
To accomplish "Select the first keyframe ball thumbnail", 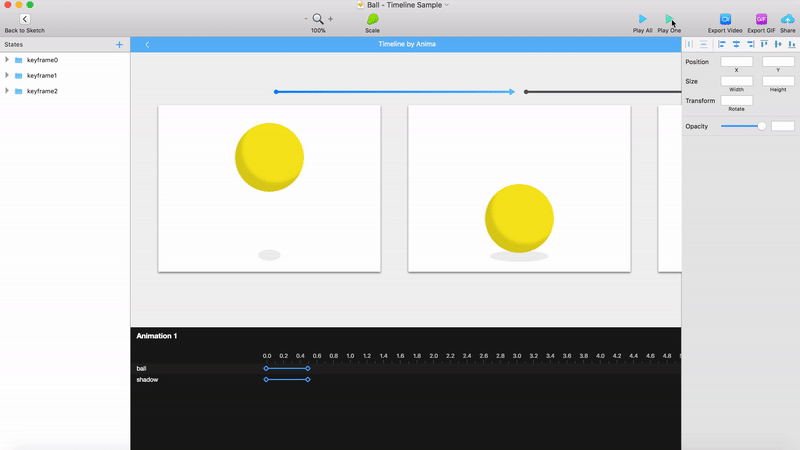I will point(269,188).
